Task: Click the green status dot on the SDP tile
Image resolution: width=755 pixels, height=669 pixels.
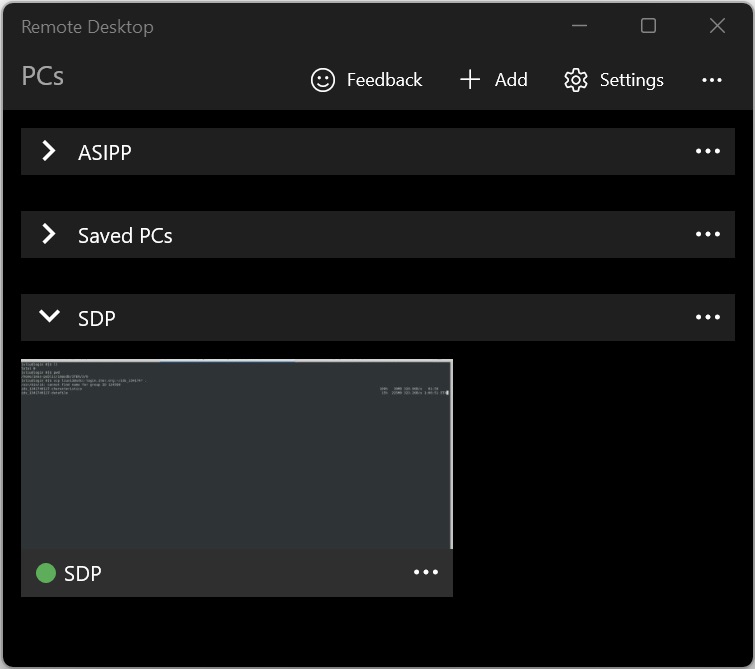Action: pyautogui.click(x=46, y=573)
